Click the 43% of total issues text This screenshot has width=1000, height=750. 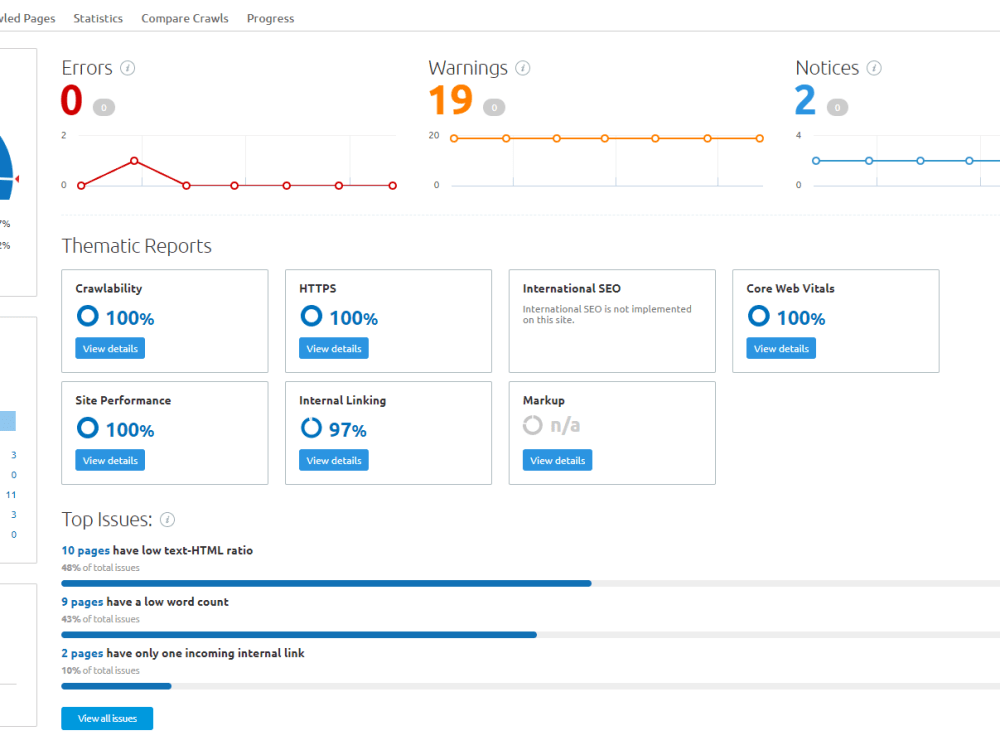[100, 619]
